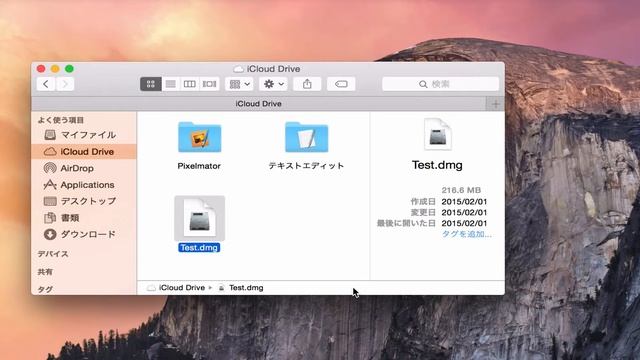Close the Finder window with red button
This screenshot has height=360, width=640.
(x=41, y=69)
